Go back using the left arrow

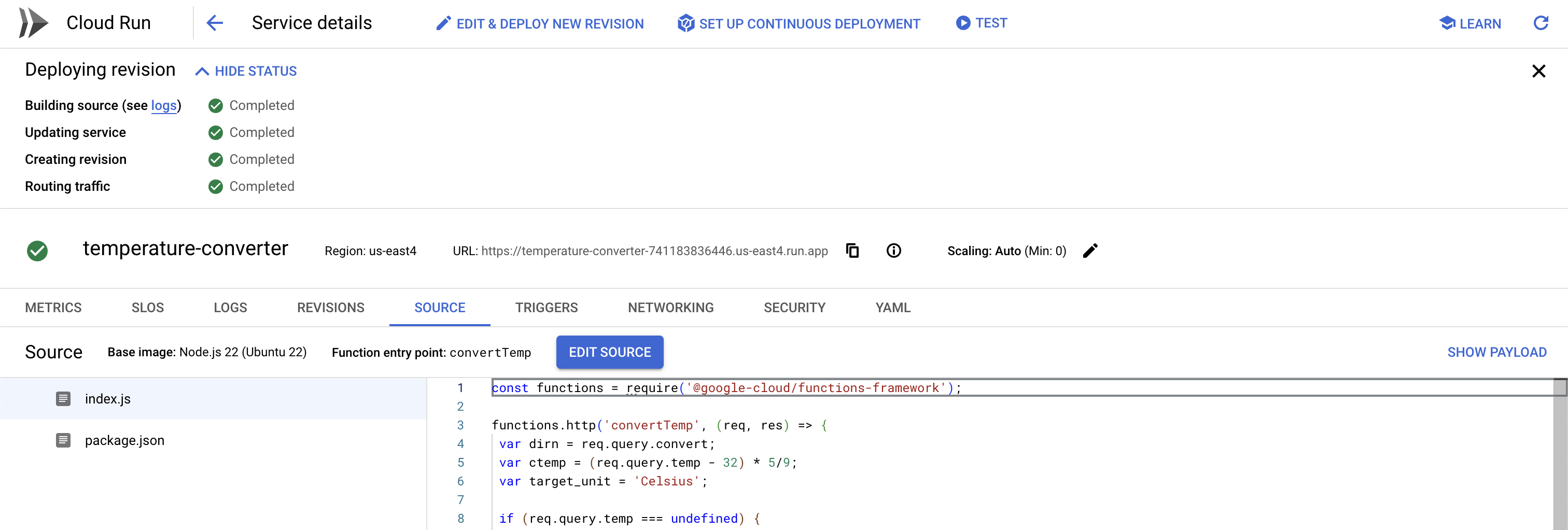point(215,23)
